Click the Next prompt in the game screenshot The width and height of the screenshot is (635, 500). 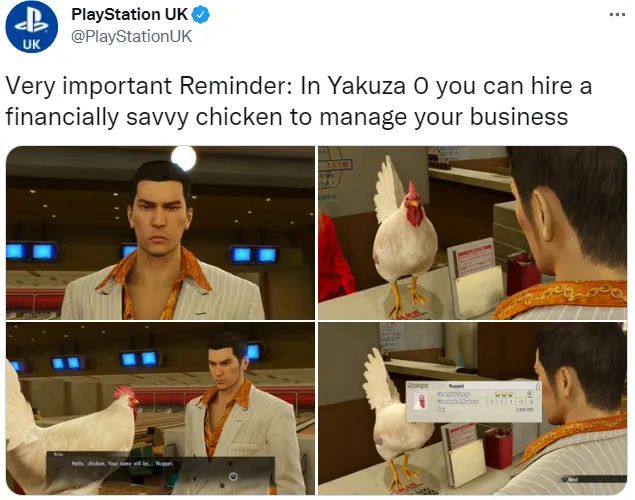point(571,480)
